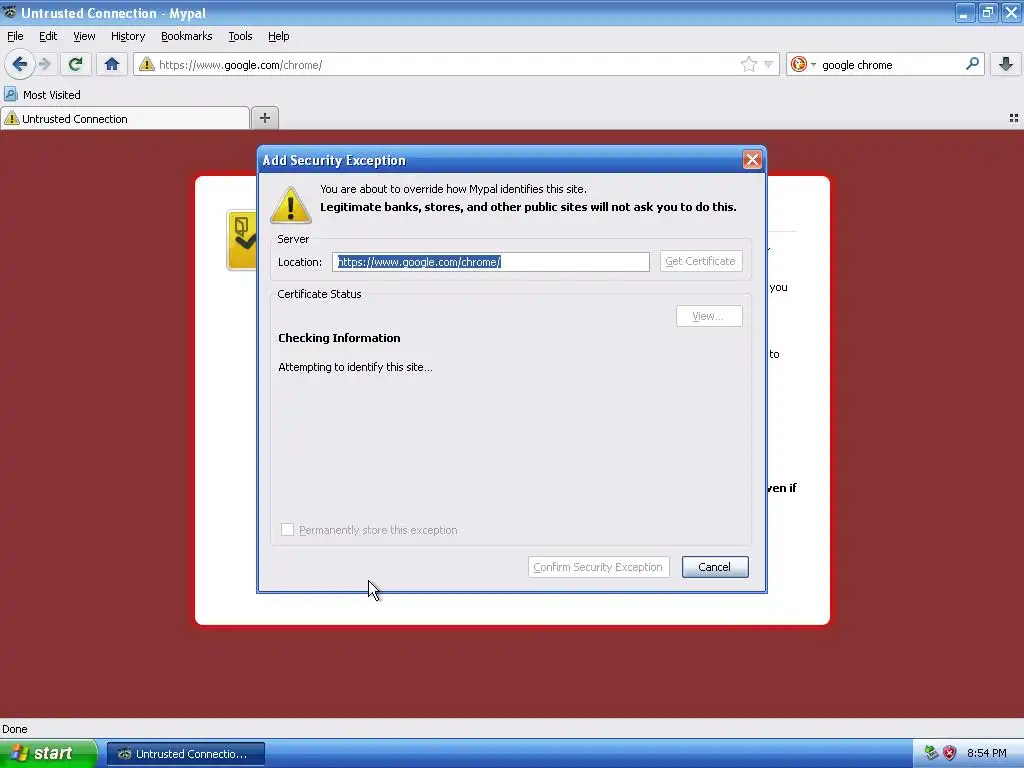Click the View... certificate button
Image resolution: width=1024 pixels, height=768 pixels.
pos(709,316)
